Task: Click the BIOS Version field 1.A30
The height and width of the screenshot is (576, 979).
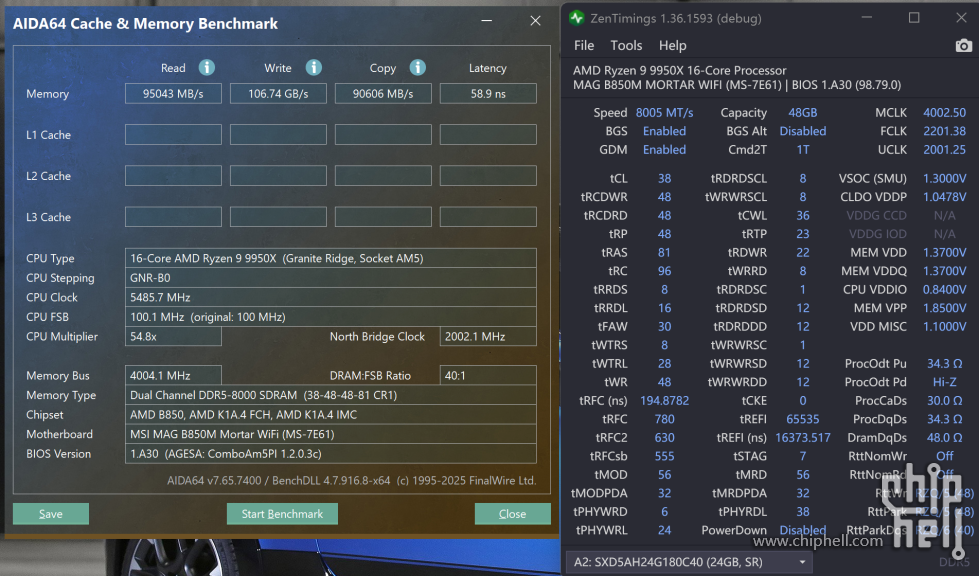Action: [330, 454]
